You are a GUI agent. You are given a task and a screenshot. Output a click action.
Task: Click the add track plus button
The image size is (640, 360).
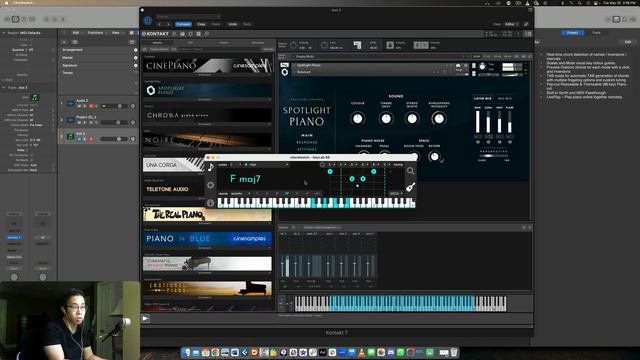(64, 42)
